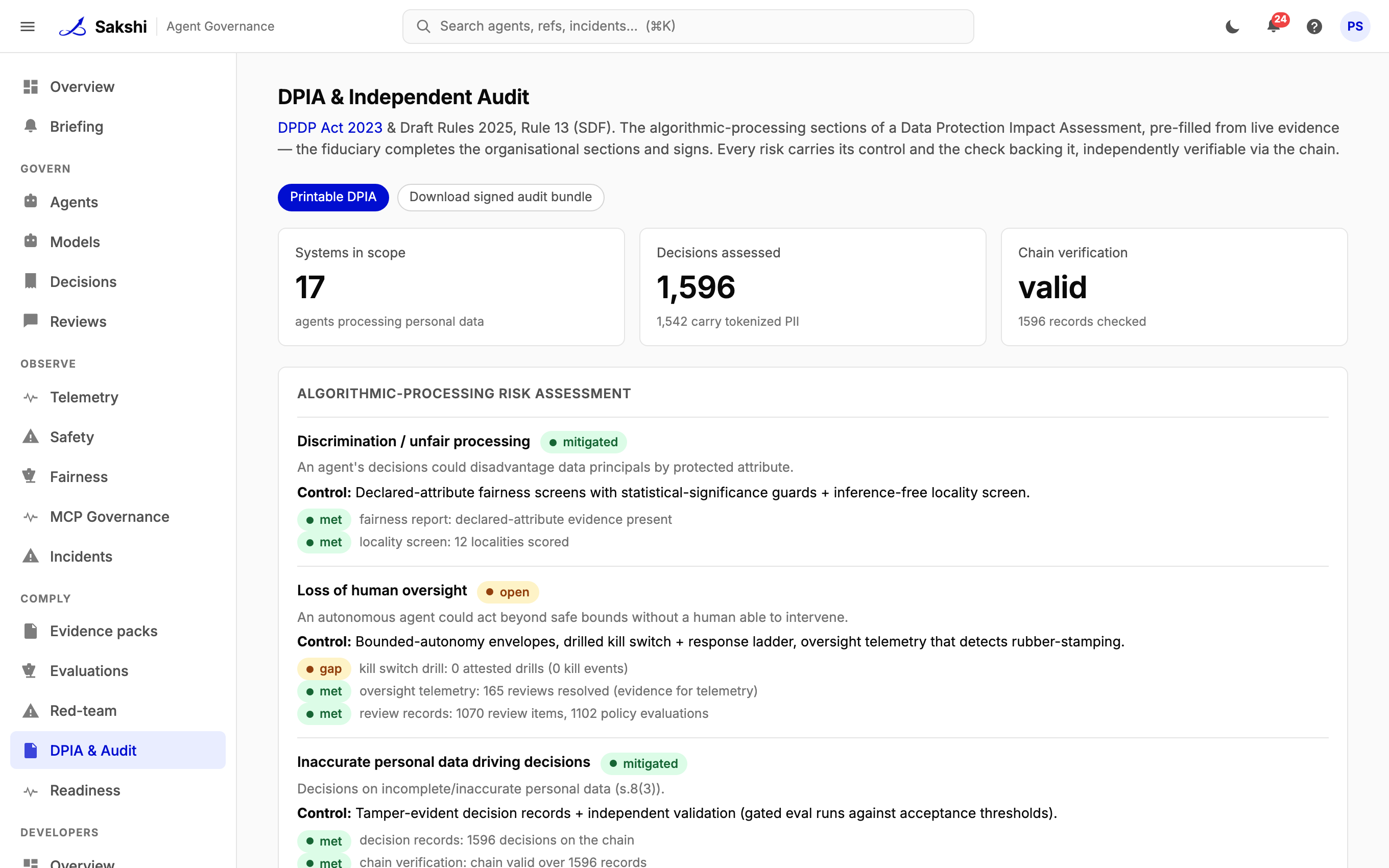Click the Sakshi logo icon
This screenshot has height=868, width=1389.
tap(73, 27)
